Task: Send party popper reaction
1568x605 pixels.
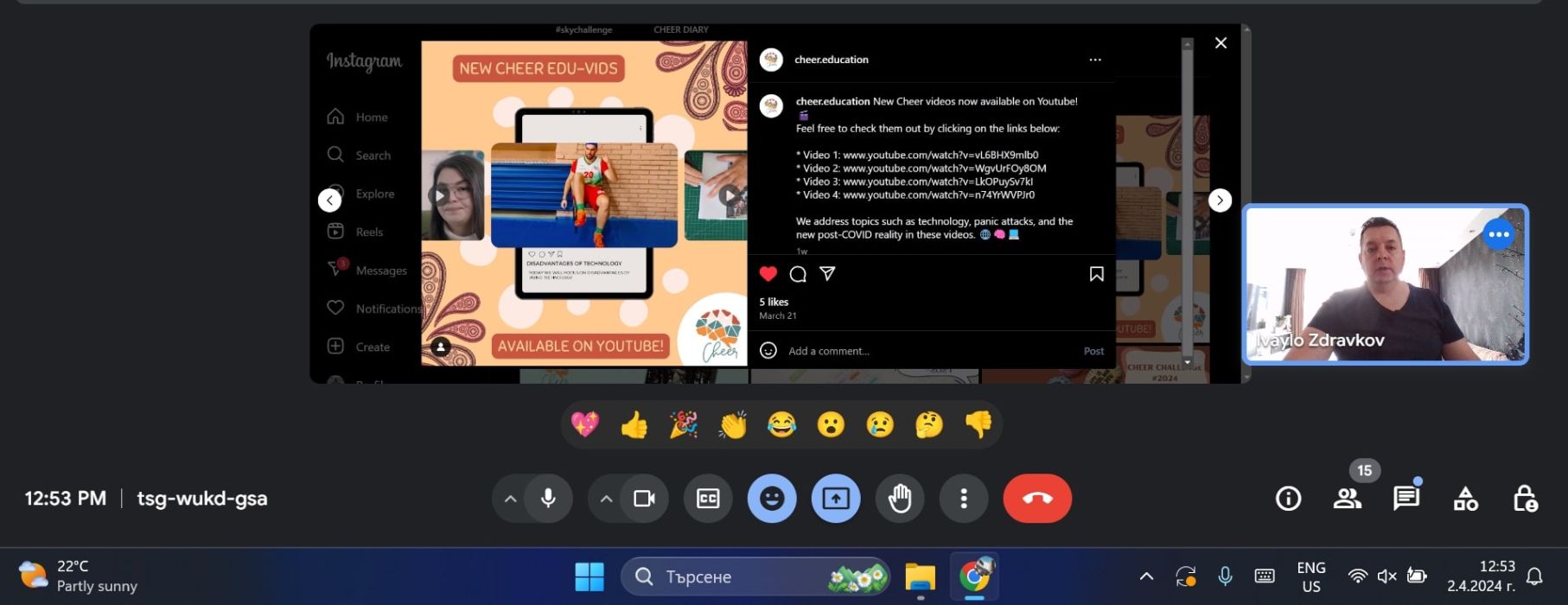Action: click(x=684, y=424)
